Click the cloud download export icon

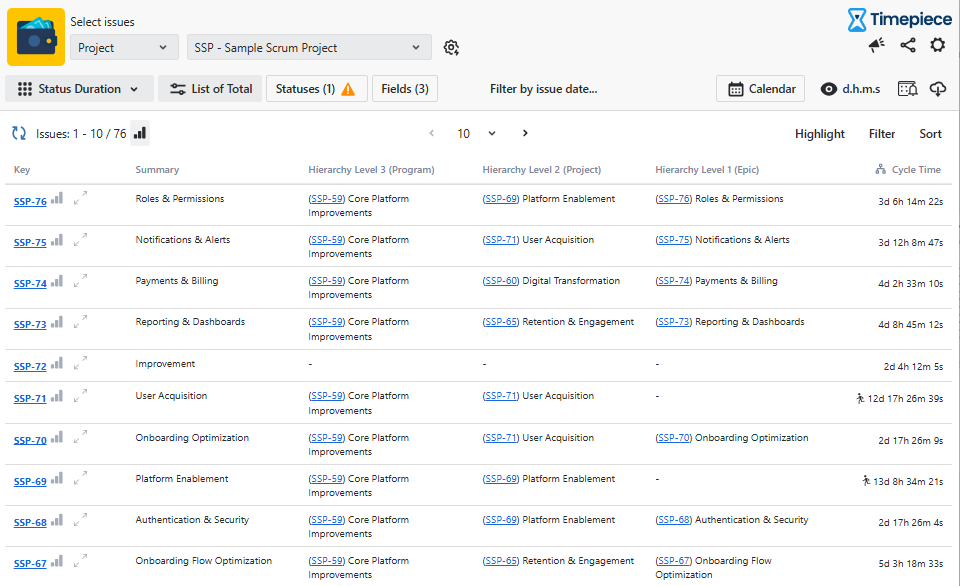pos(937,89)
